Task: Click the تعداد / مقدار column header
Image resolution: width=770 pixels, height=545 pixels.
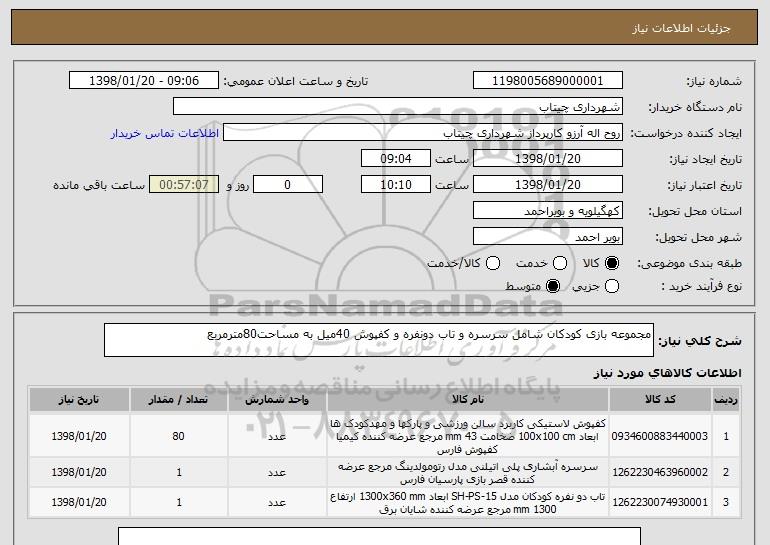Action: pos(179,400)
